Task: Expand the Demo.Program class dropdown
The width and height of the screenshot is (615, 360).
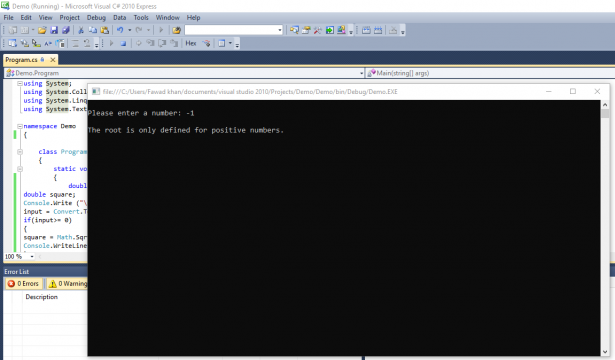Action: [361, 73]
